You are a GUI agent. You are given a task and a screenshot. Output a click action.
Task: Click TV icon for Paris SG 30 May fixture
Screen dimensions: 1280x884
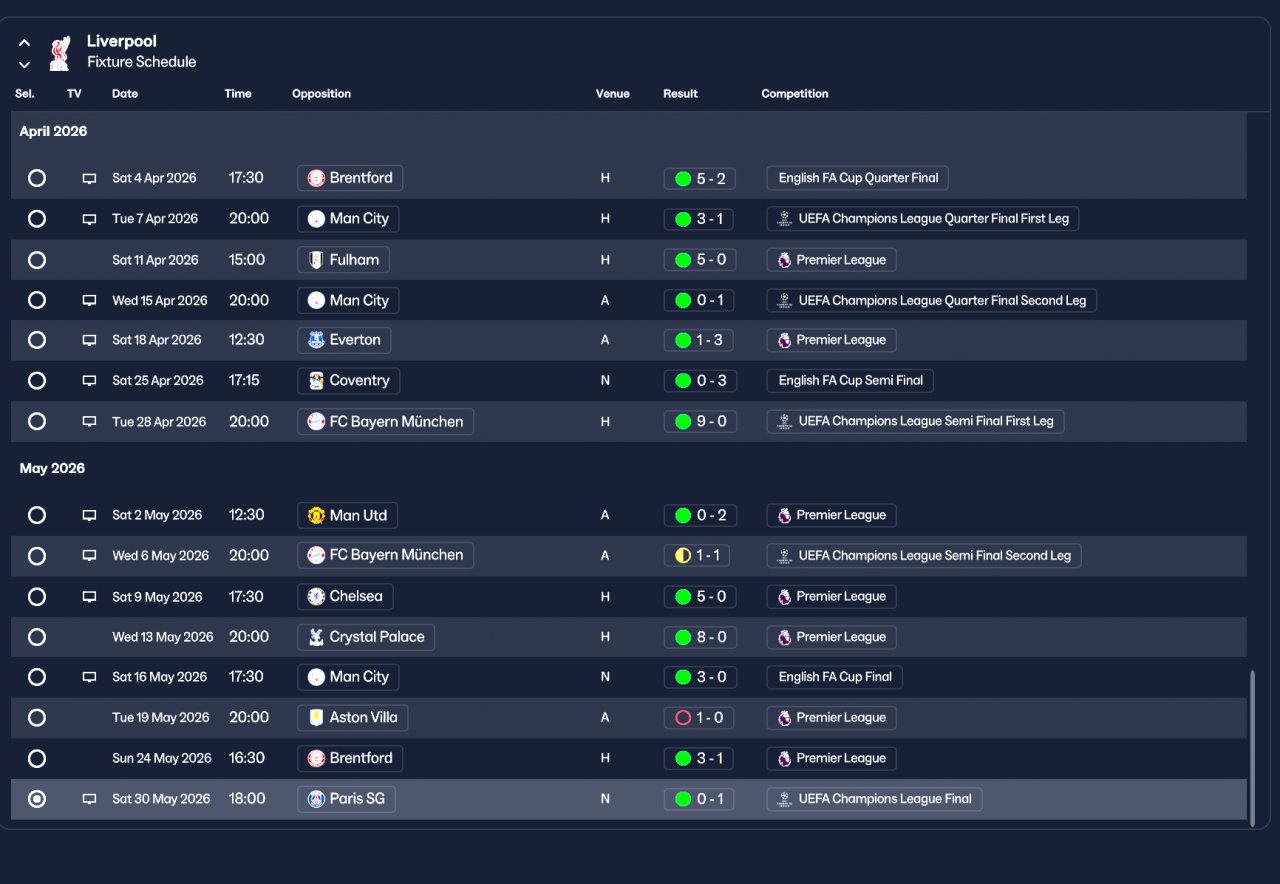coord(89,799)
